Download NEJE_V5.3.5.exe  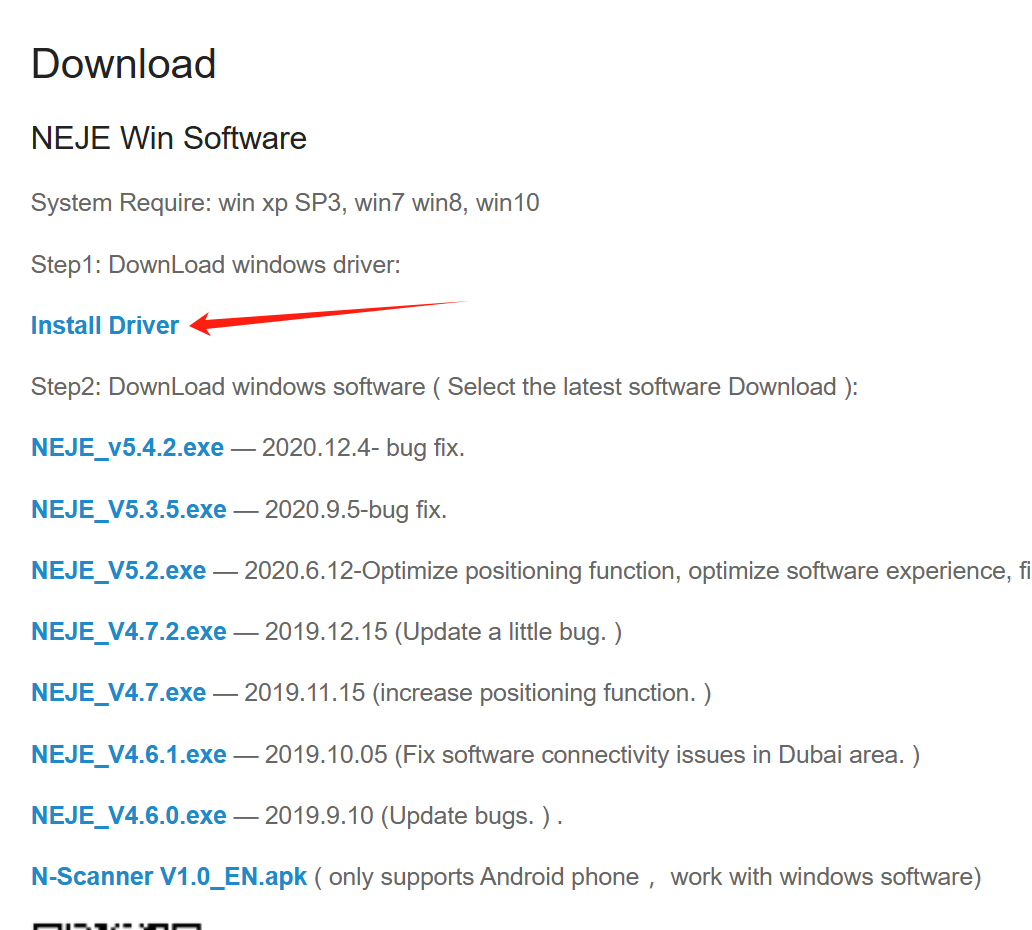pos(128,509)
